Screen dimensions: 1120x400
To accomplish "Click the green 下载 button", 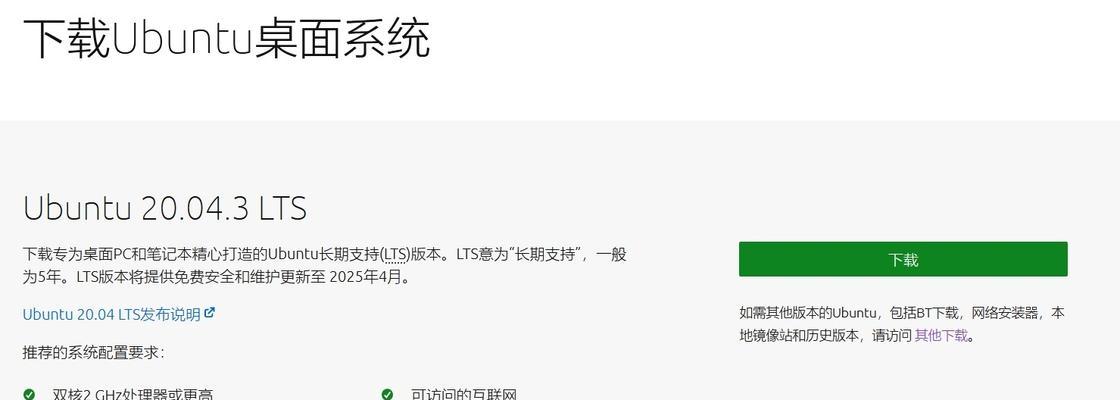I will pos(903,259).
